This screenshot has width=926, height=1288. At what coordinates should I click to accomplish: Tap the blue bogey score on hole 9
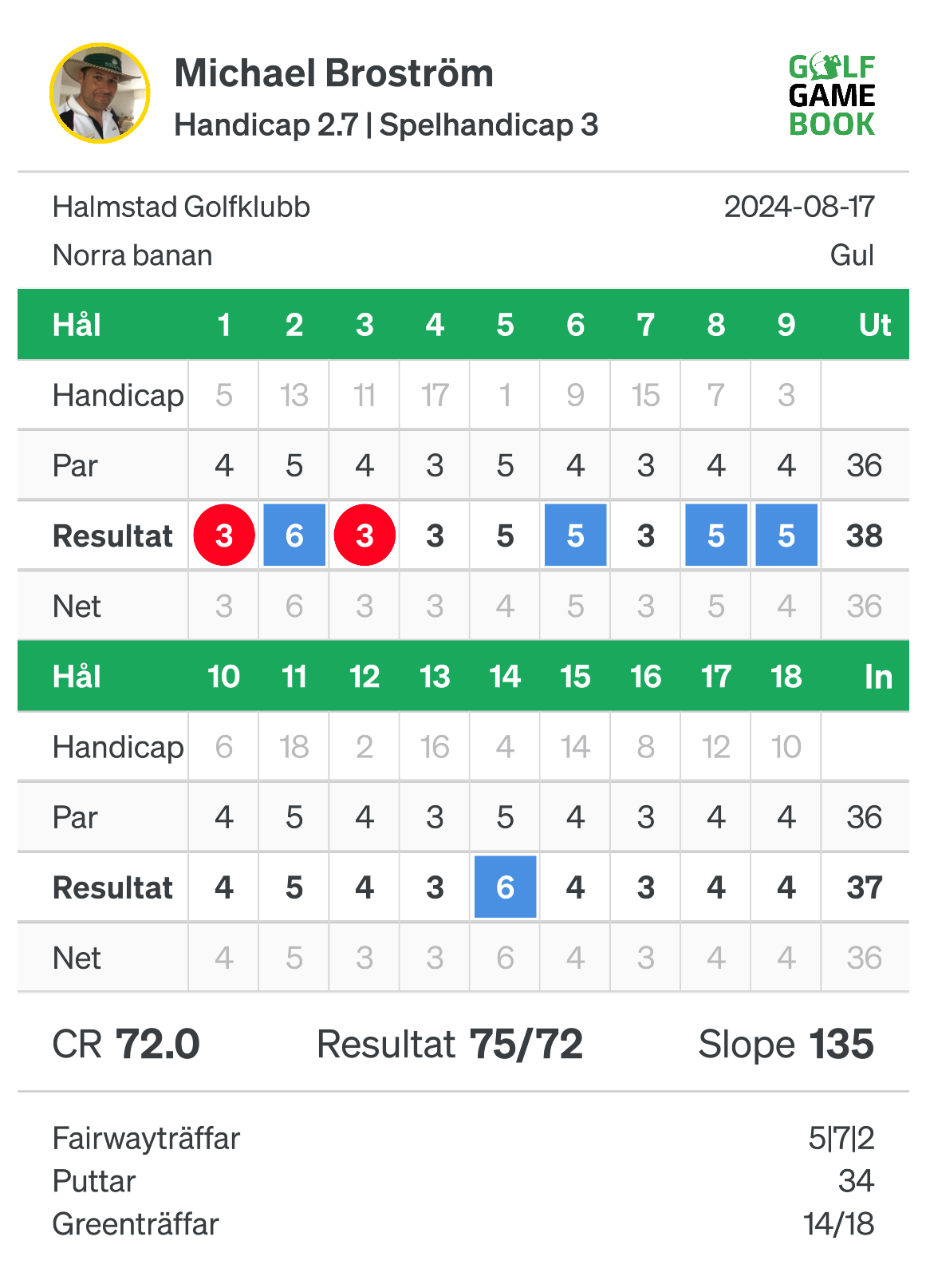(x=786, y=535)
